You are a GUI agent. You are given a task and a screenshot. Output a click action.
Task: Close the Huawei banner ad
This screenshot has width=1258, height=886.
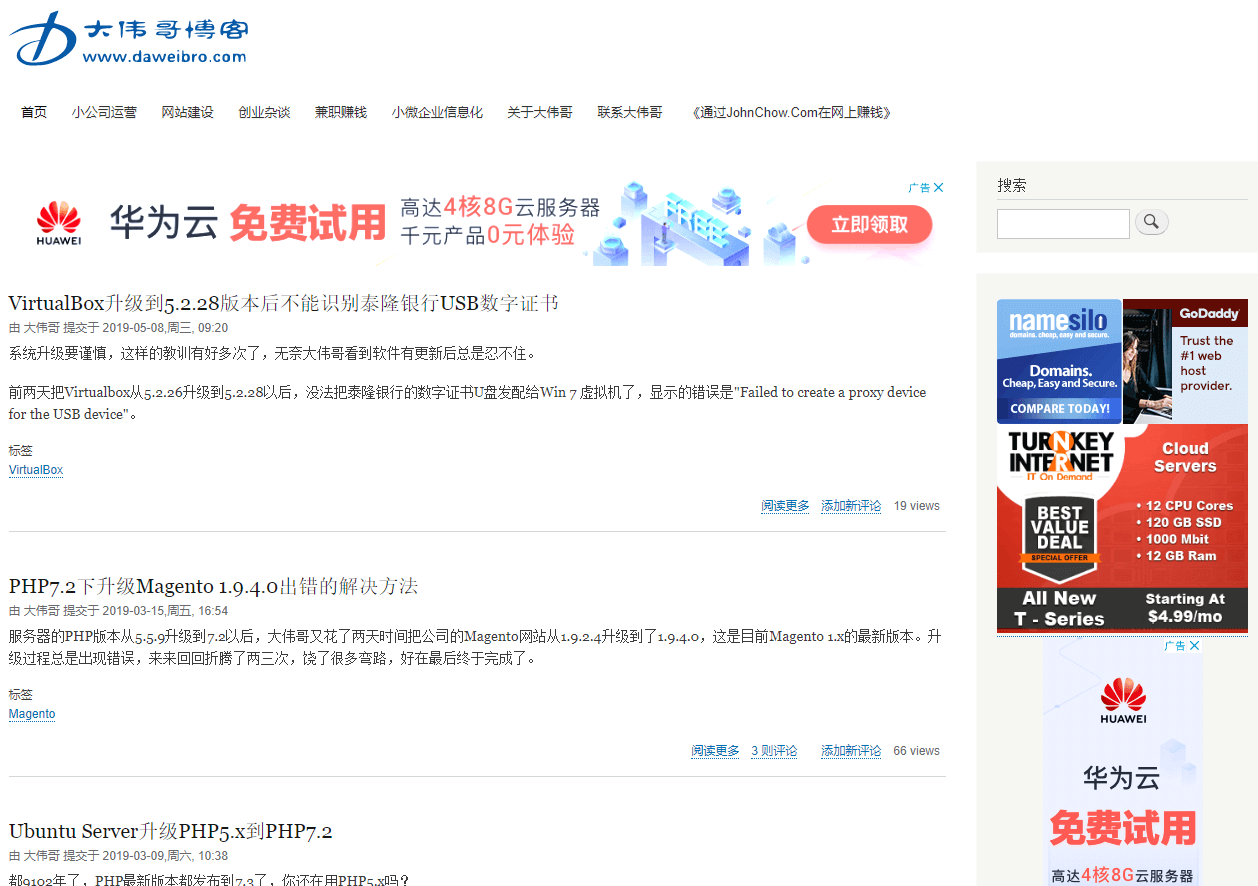(938, 188)
